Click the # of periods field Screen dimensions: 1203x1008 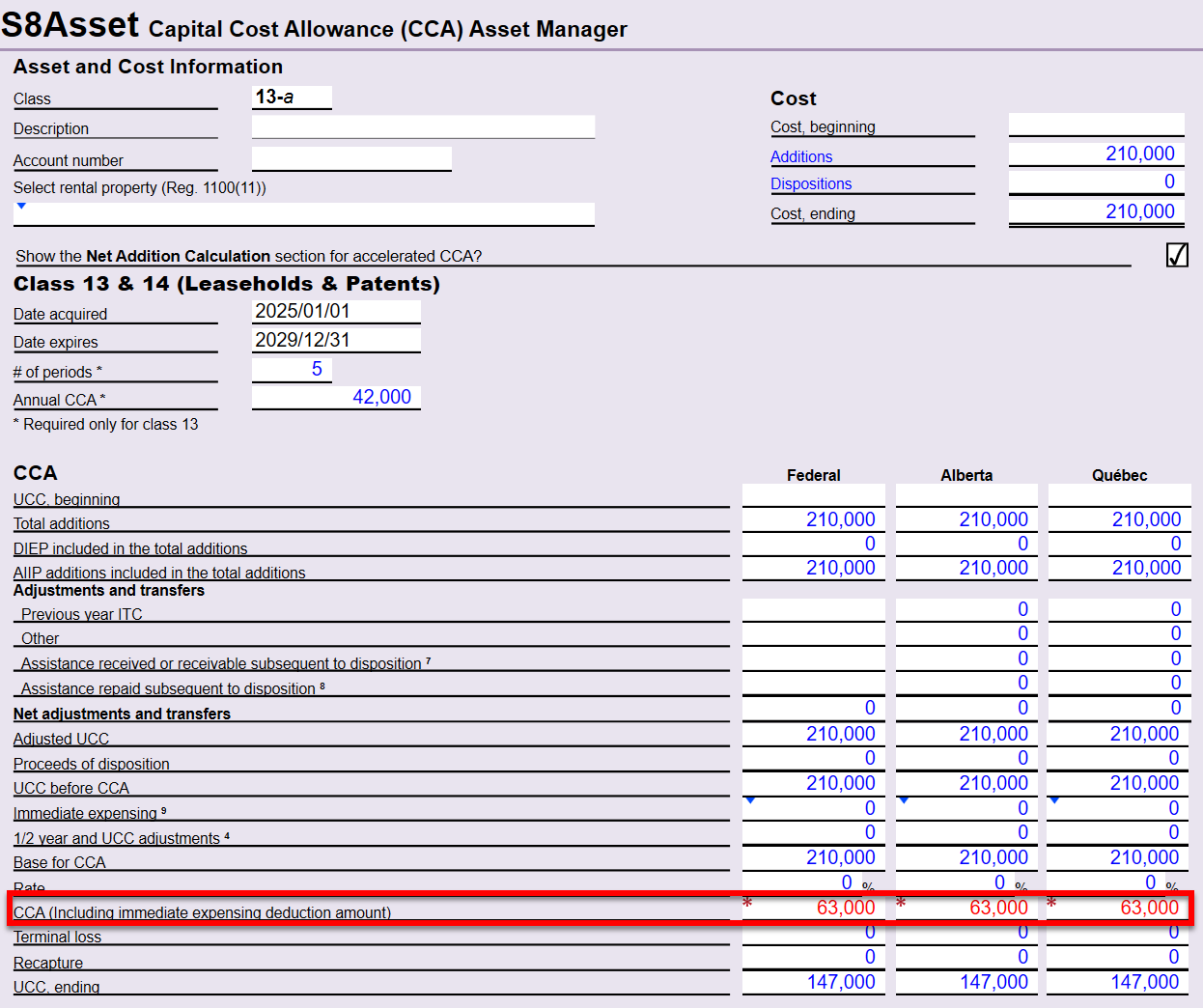292,370
